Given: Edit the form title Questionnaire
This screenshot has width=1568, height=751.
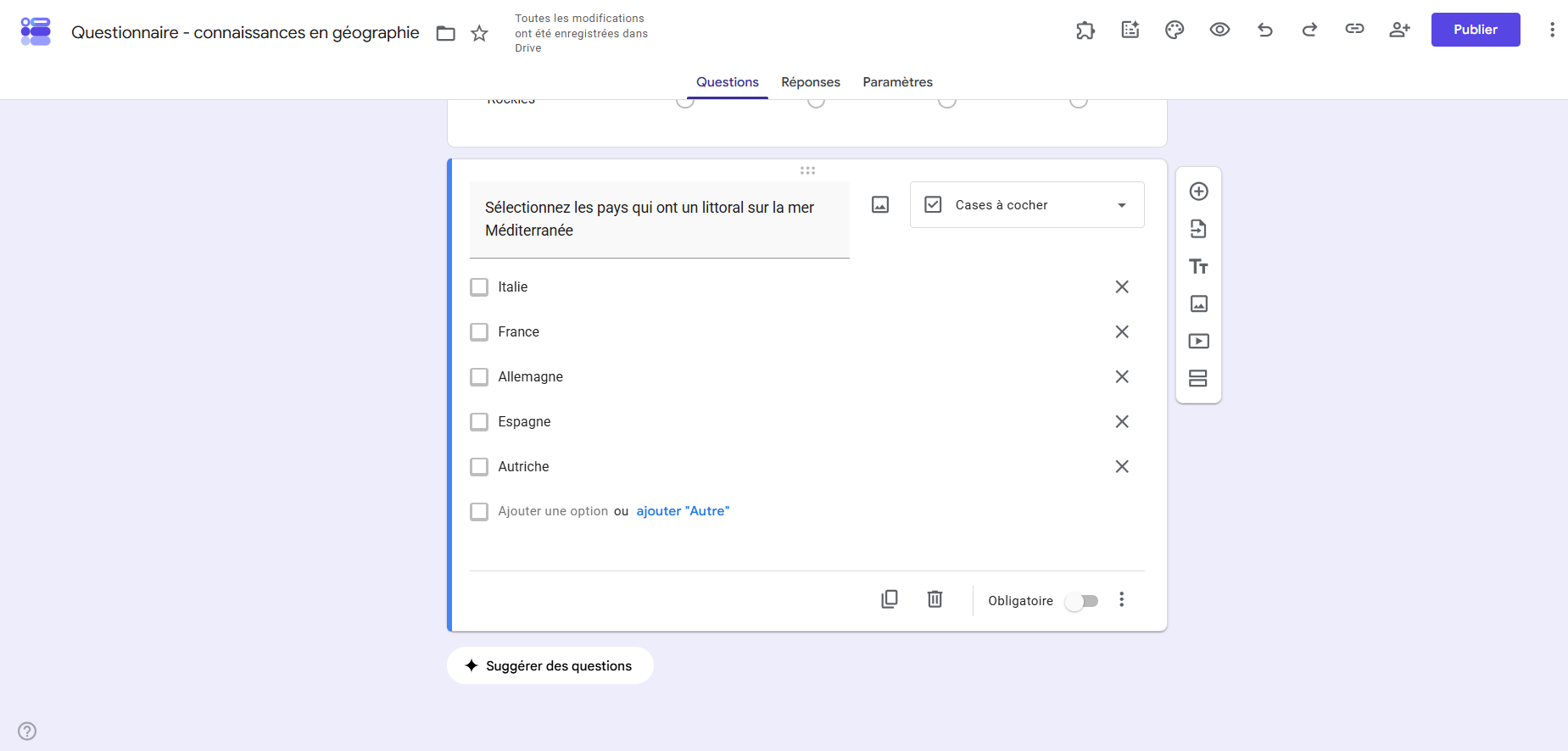Looking at the screenshot, I should (x=245, y=32).
